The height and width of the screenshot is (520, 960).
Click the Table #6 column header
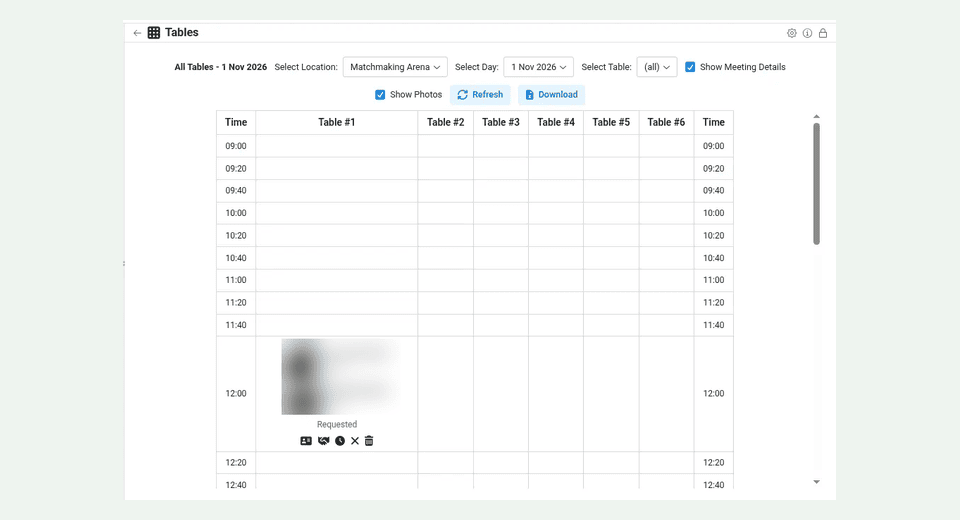point(666,122)
